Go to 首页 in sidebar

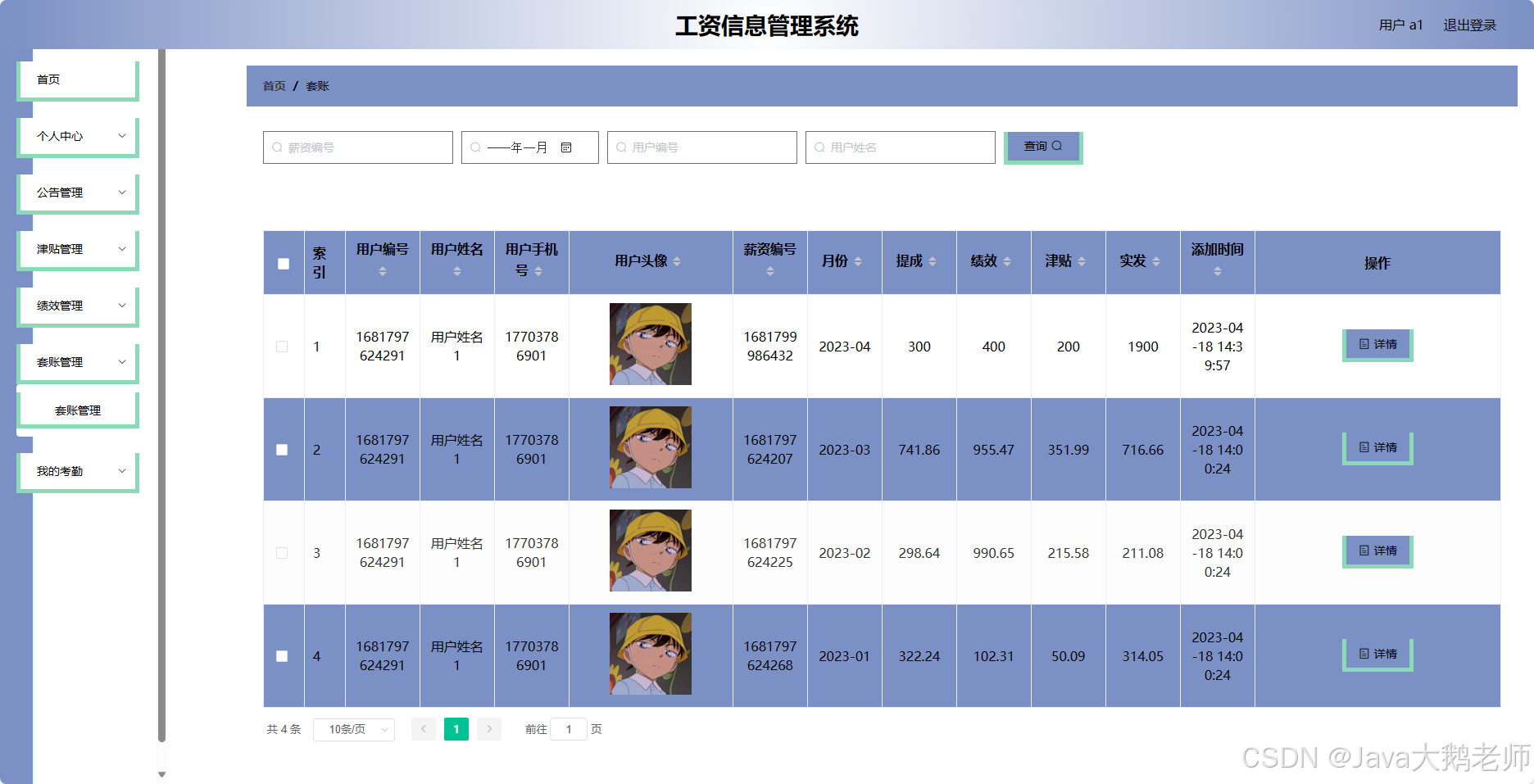click(78, 79)
